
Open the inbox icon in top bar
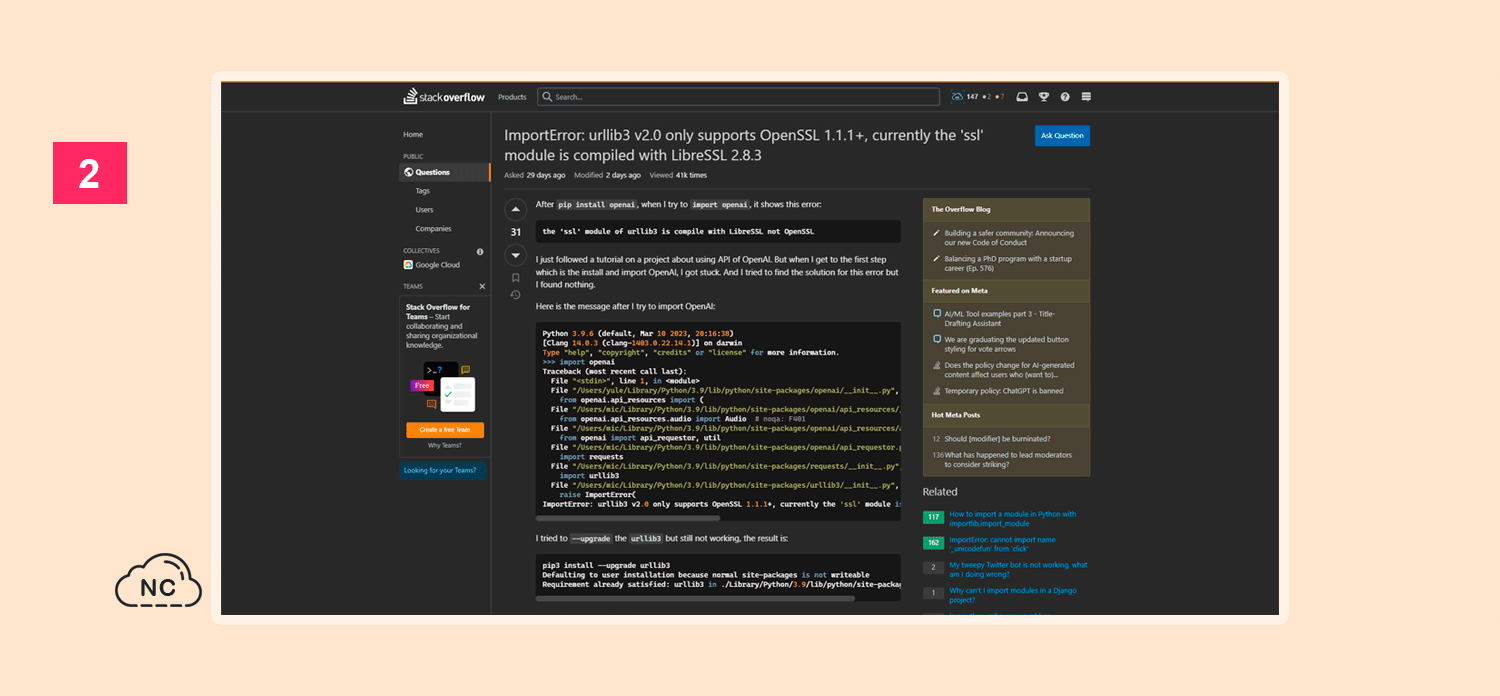click(1022, 97)
